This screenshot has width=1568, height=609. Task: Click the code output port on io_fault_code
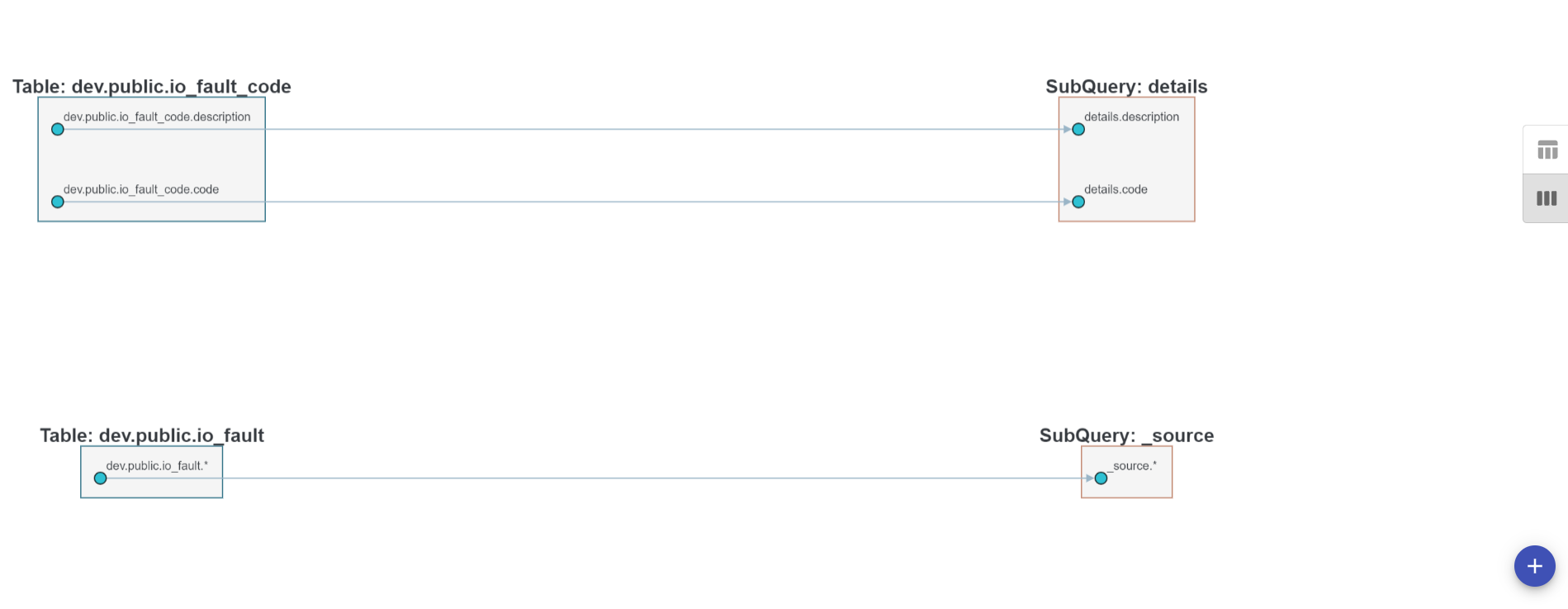click(57, 201)
